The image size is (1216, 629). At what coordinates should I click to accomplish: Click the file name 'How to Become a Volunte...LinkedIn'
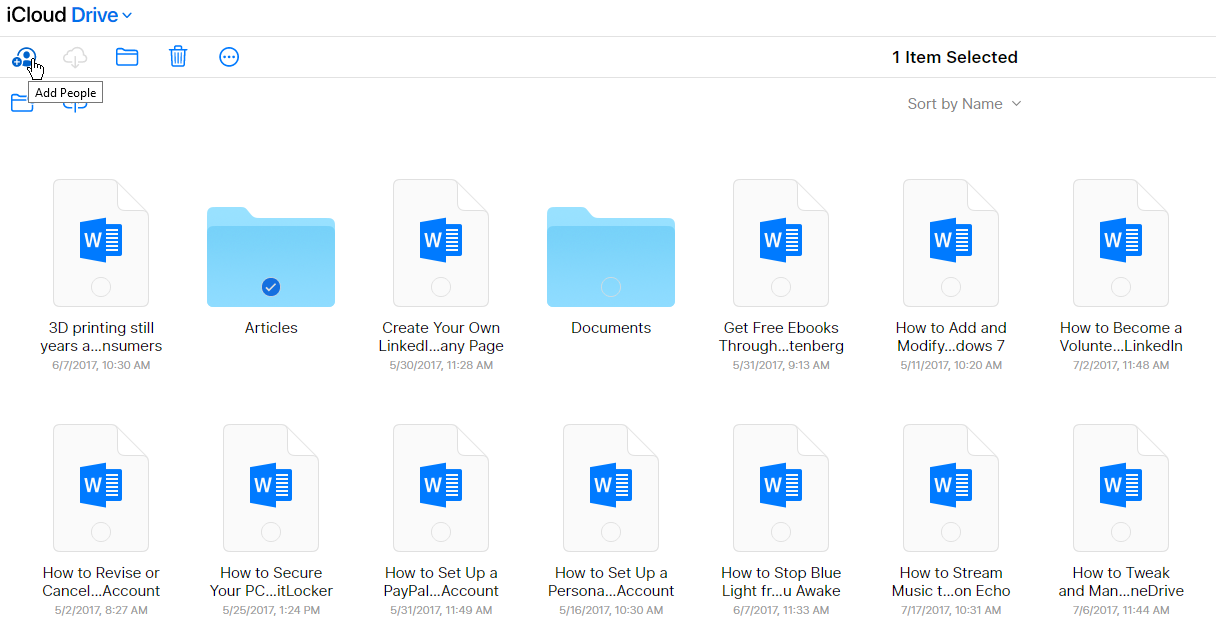(1121, 337)
